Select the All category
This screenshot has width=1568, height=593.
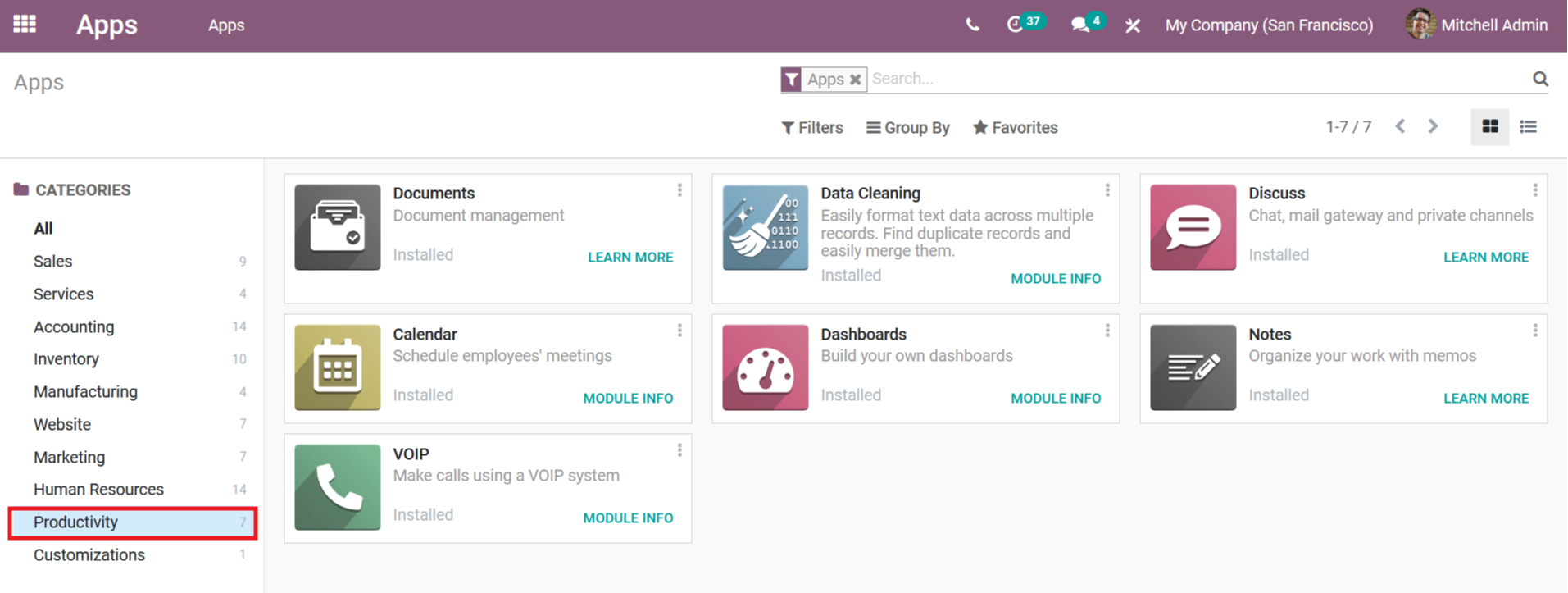coord(43,229)
